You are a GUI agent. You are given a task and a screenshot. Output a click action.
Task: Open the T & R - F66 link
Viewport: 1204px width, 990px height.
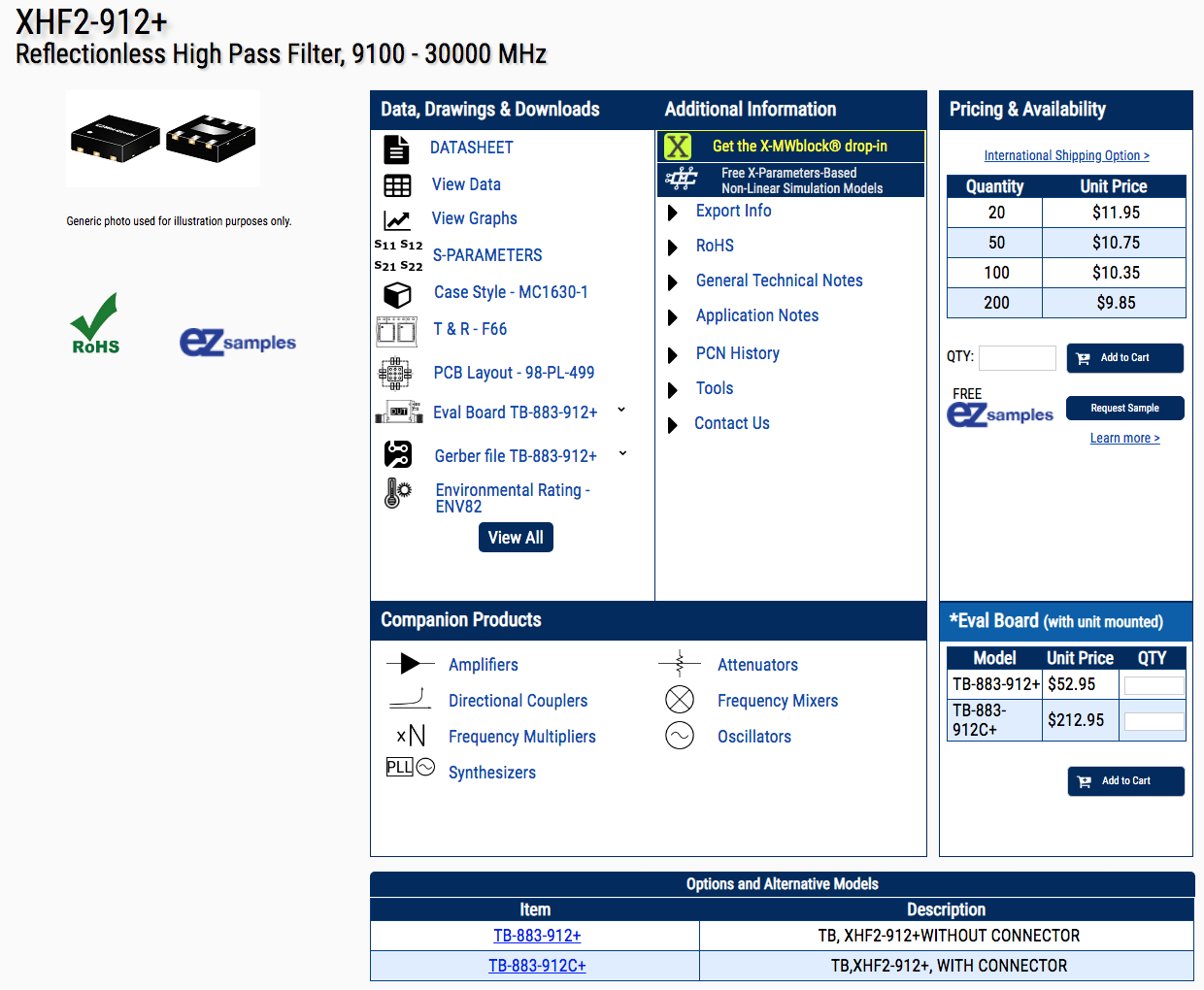click(470, 329)
